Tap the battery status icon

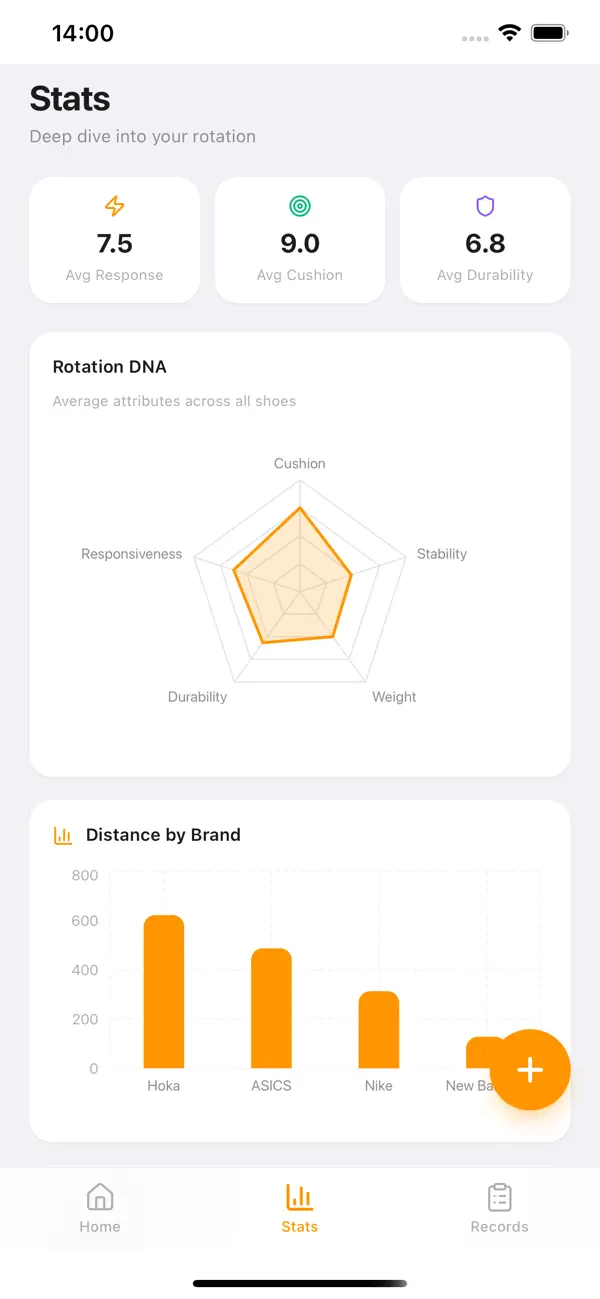[550, 33]
